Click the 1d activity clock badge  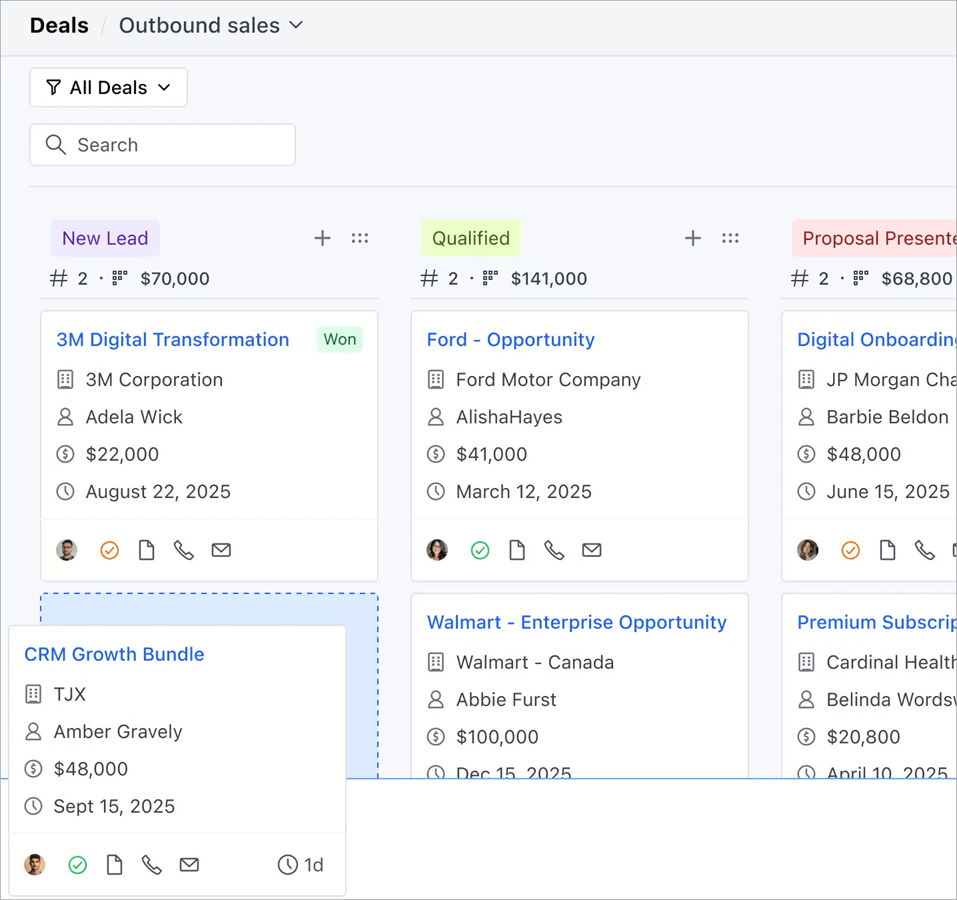click(x=301, y=865)
